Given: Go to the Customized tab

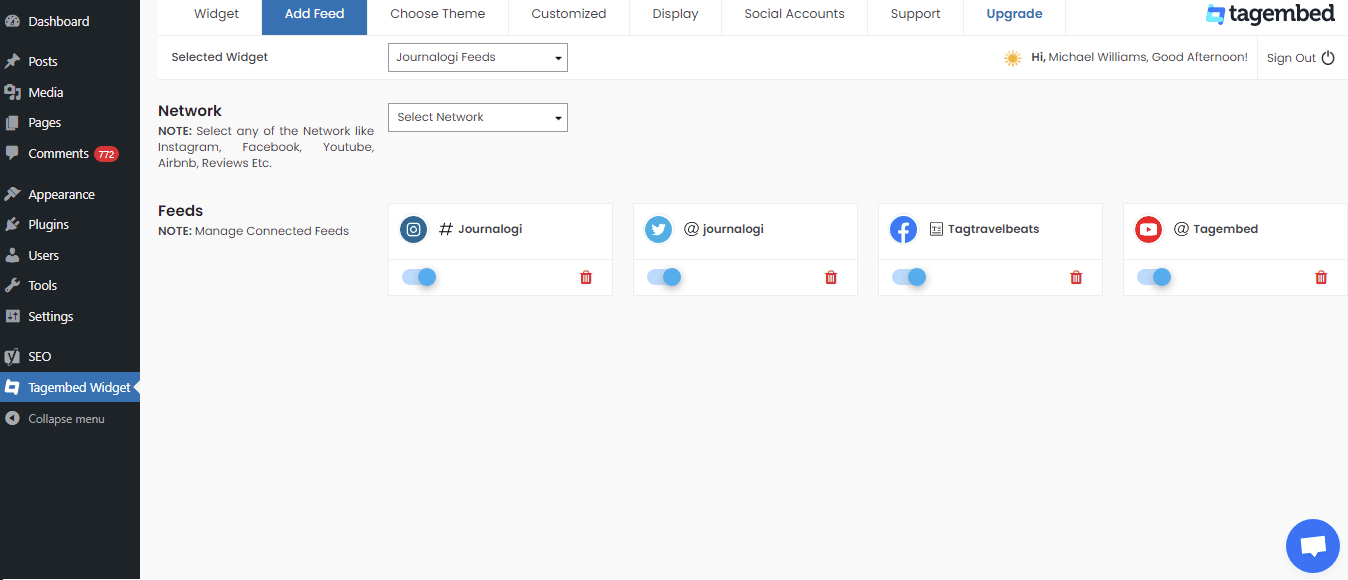Looking at the screenshot, I should click(569, 14).
